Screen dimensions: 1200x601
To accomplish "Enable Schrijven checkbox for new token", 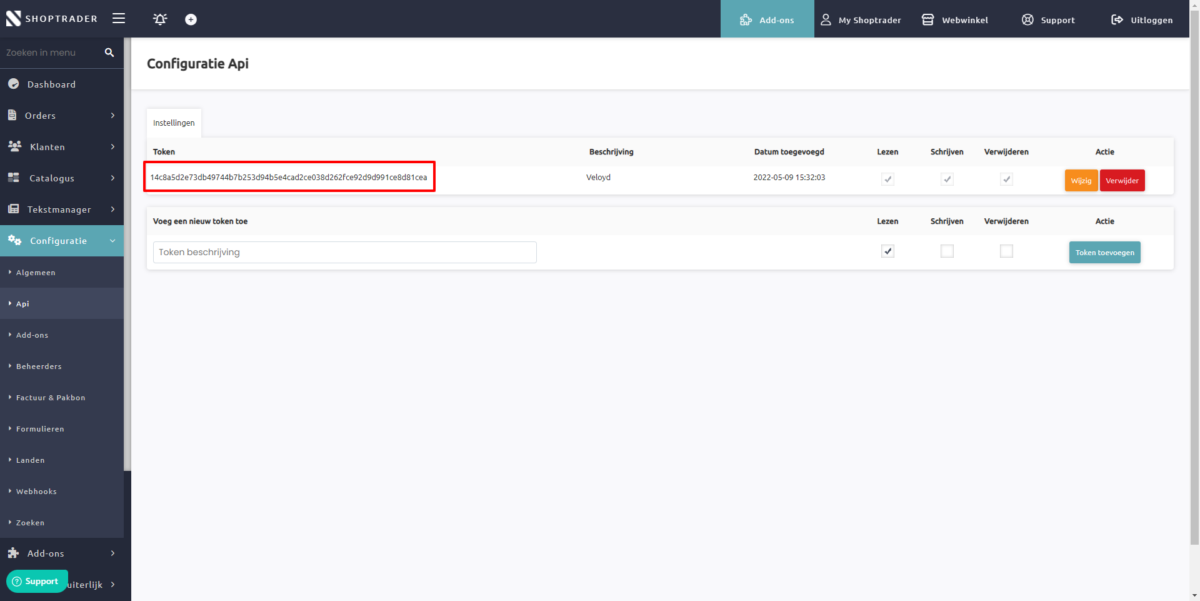I will click(947, 251).
